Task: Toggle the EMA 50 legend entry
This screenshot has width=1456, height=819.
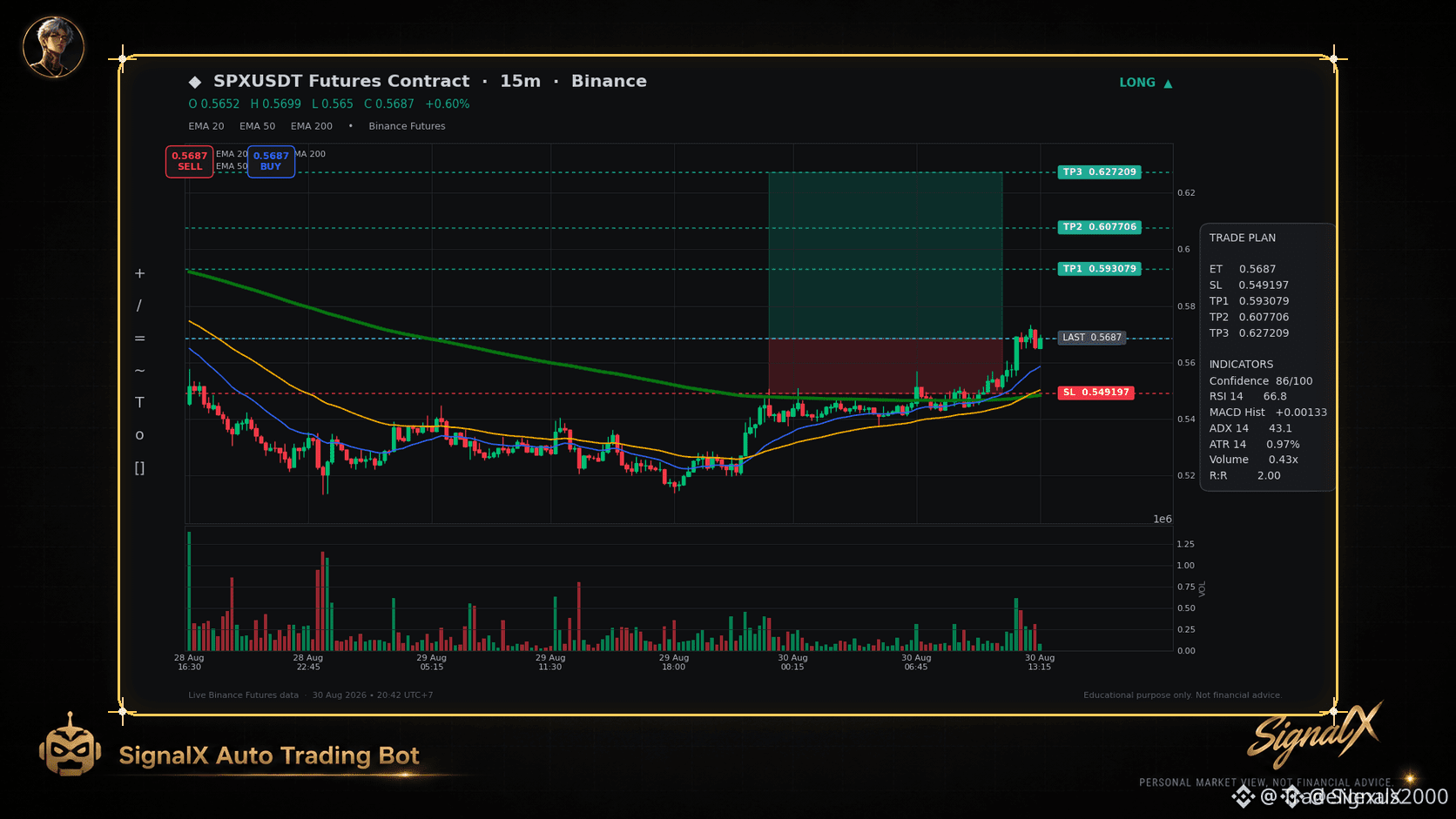Action: [258, 126]
